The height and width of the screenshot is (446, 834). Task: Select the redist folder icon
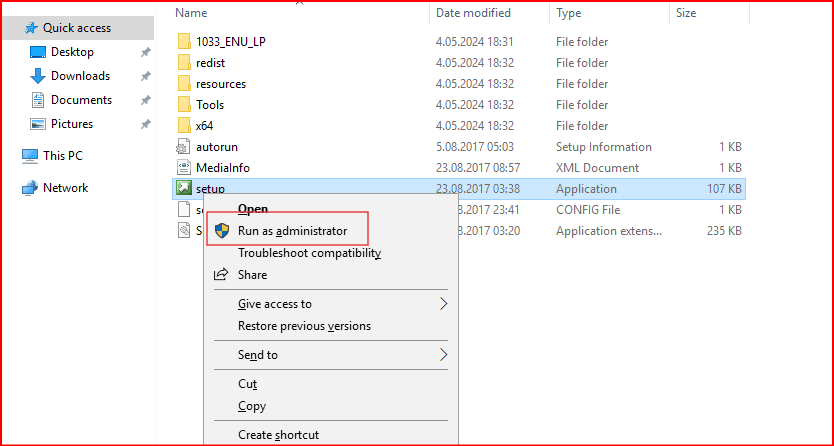pos(183,63)
